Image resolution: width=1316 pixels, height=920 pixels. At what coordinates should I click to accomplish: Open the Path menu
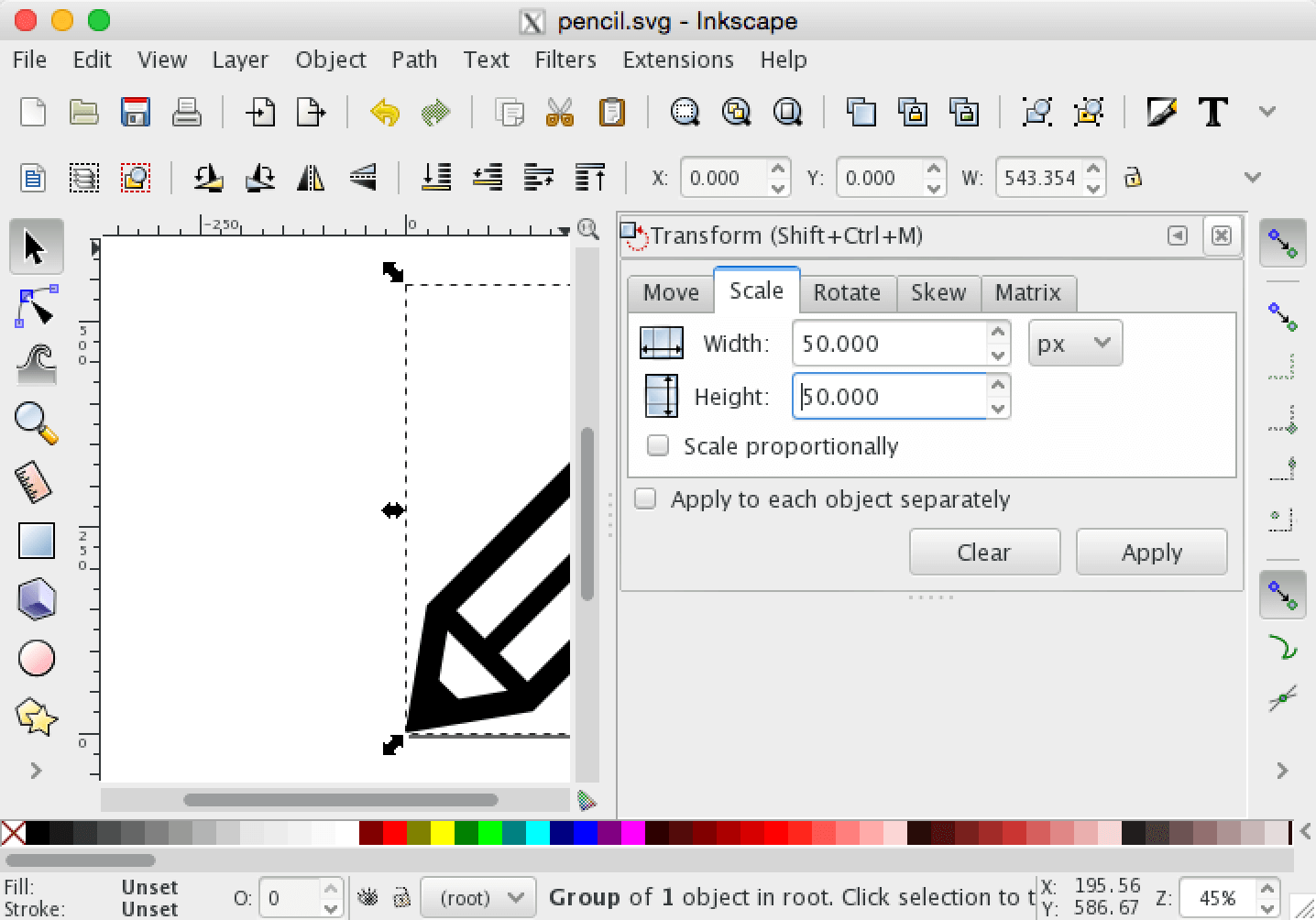pos(413,60)
